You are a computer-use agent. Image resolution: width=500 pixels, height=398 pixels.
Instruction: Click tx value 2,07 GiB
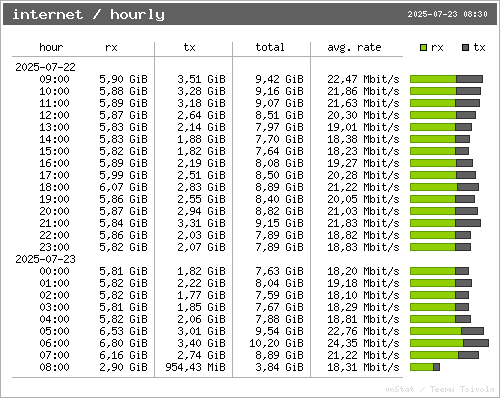[x=201, y=247]
